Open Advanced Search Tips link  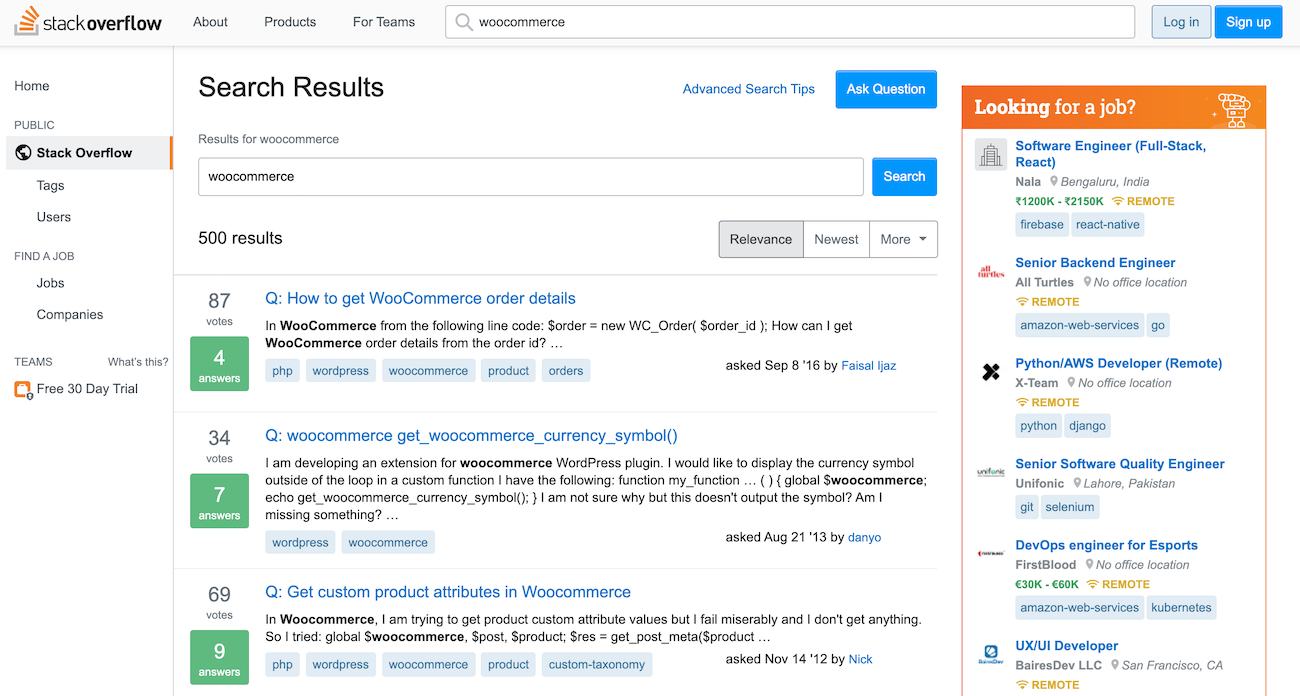point(749,89)
